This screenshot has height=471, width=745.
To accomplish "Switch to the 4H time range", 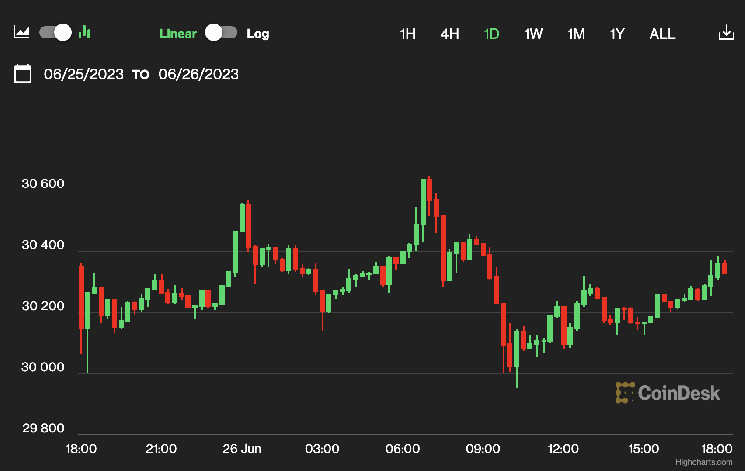I will click(450, 33).
